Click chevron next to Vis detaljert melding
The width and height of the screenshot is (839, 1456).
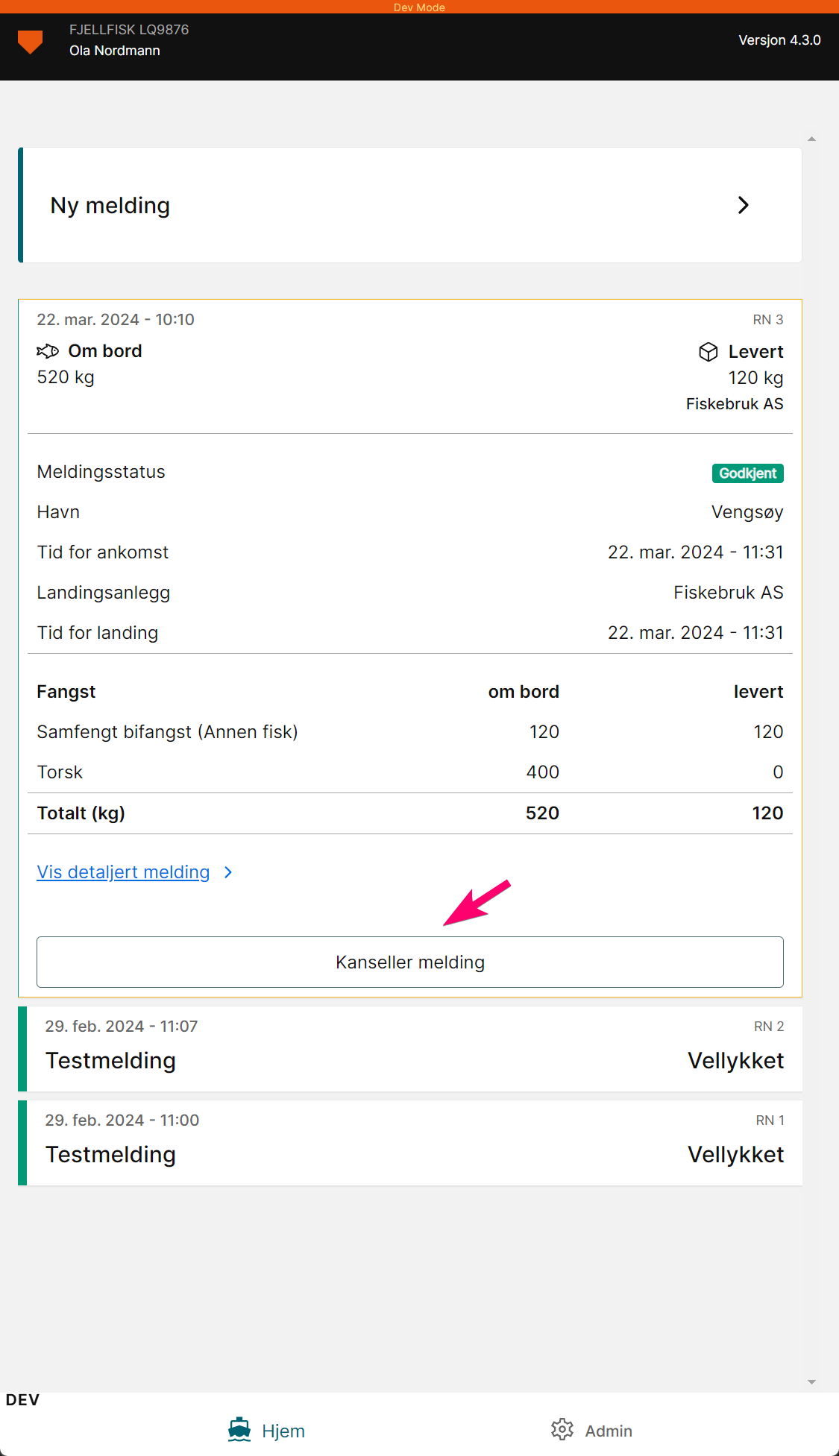pos(228,872)
